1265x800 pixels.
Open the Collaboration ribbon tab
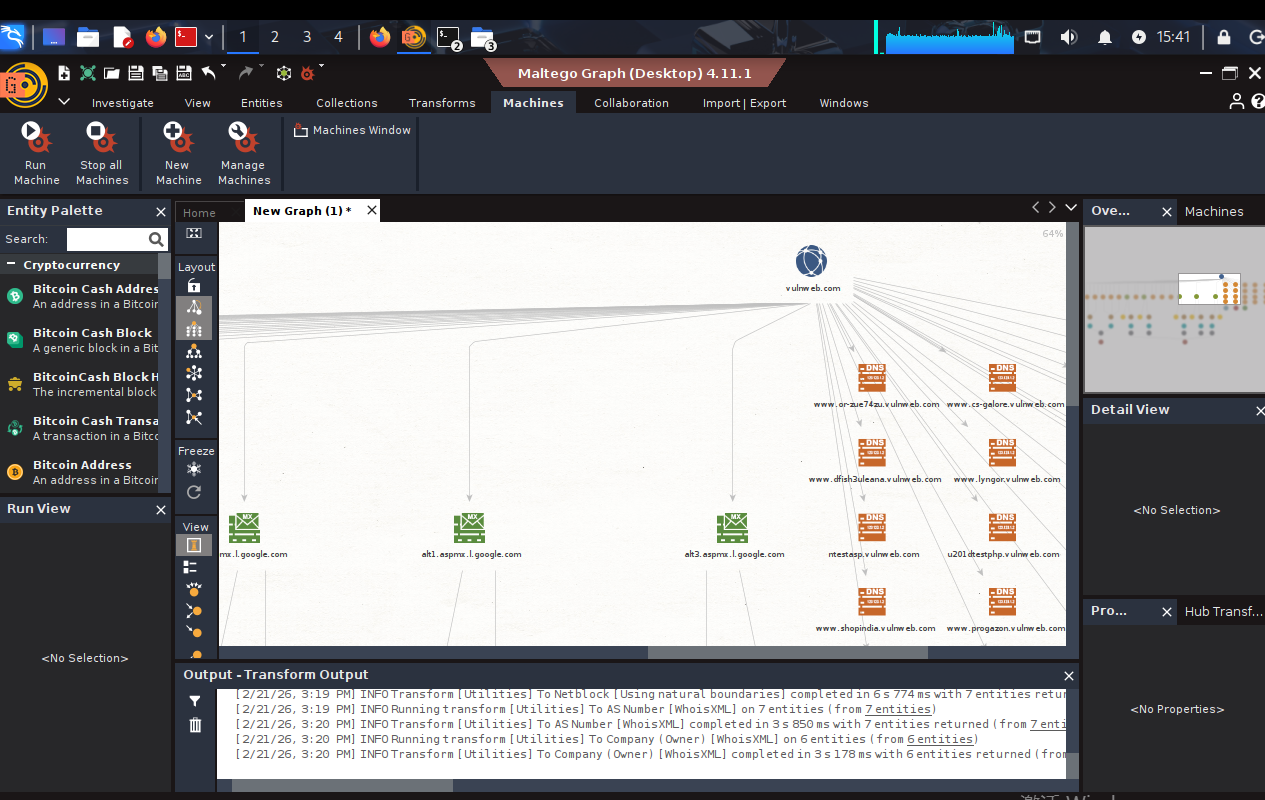(x=631, y=103)
